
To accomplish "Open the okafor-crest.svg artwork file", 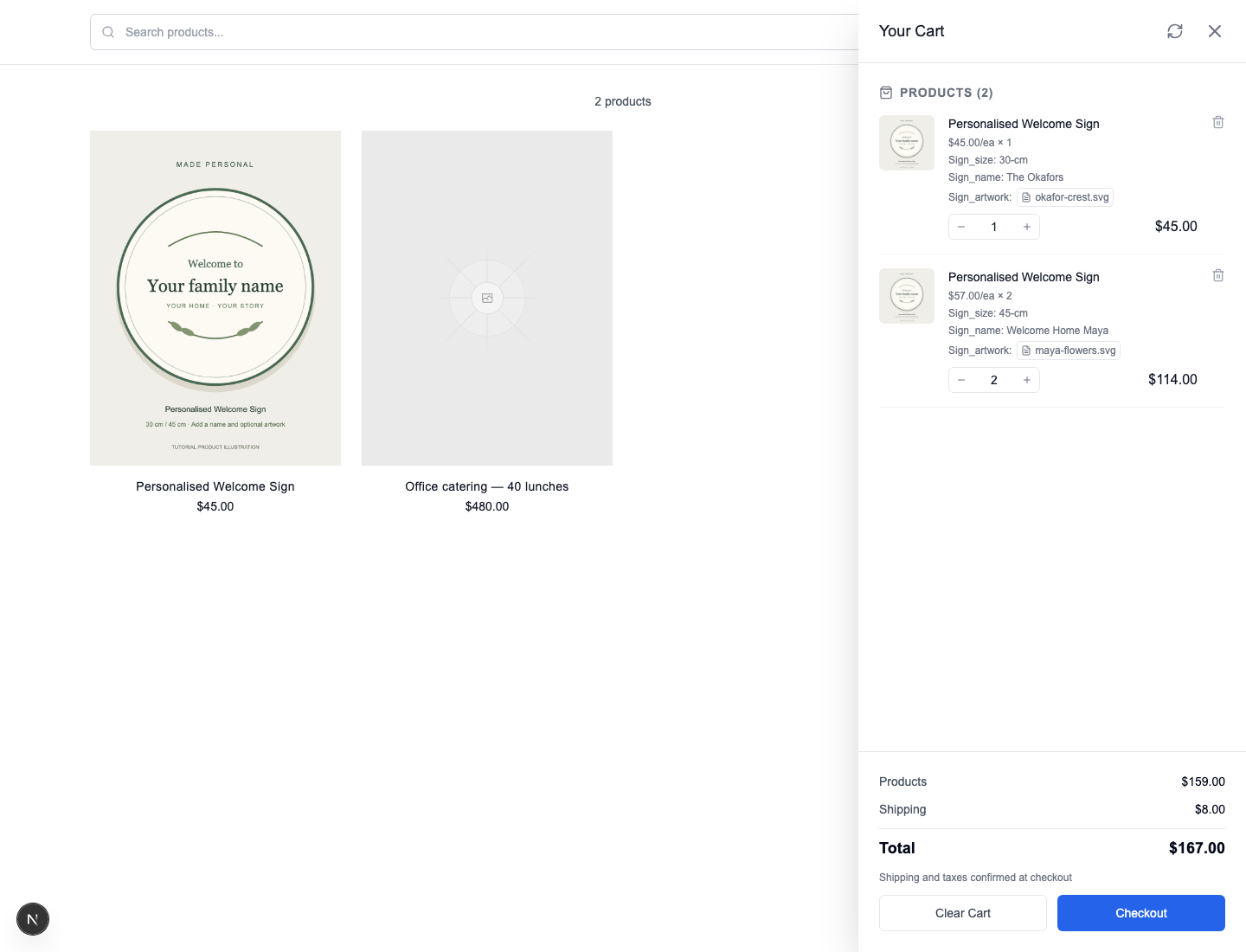I will [x=1065, y=197].
